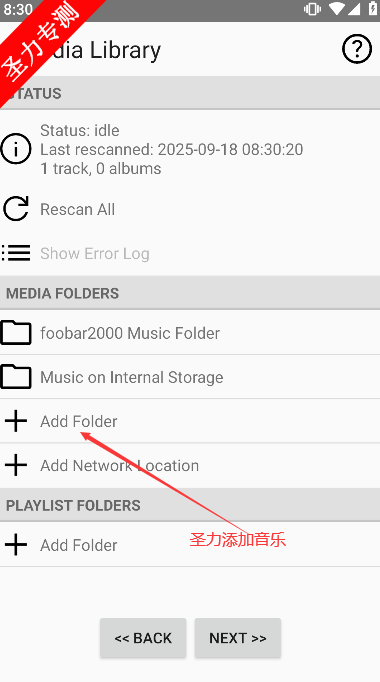Tap the battery icon in status bar
The width and height of the screenshot is (380, 682).
(373, 9)
